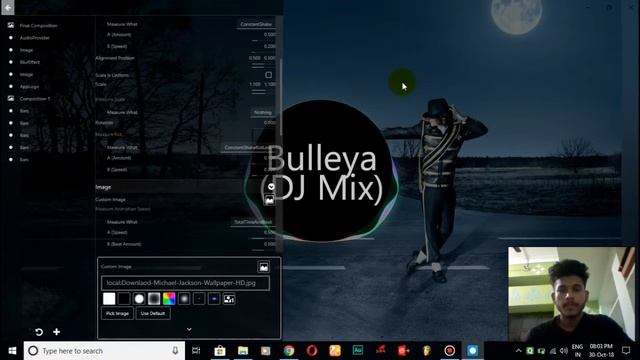Select the Image layer above BlurEffect
Screen dimensions: 640x360
tap(26, 50)
